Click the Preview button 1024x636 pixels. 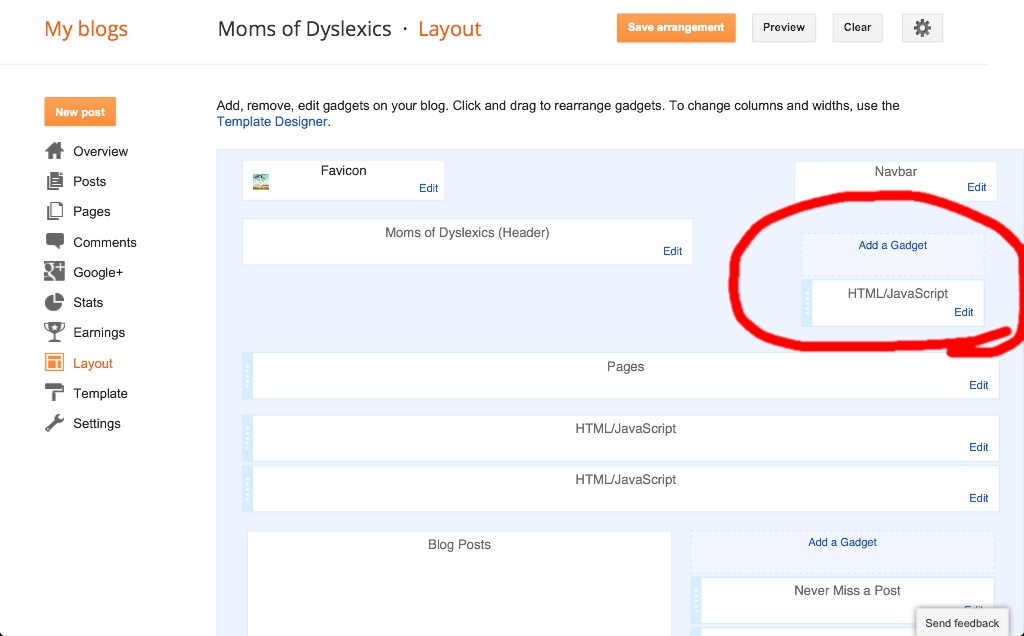tap(784, 28)
